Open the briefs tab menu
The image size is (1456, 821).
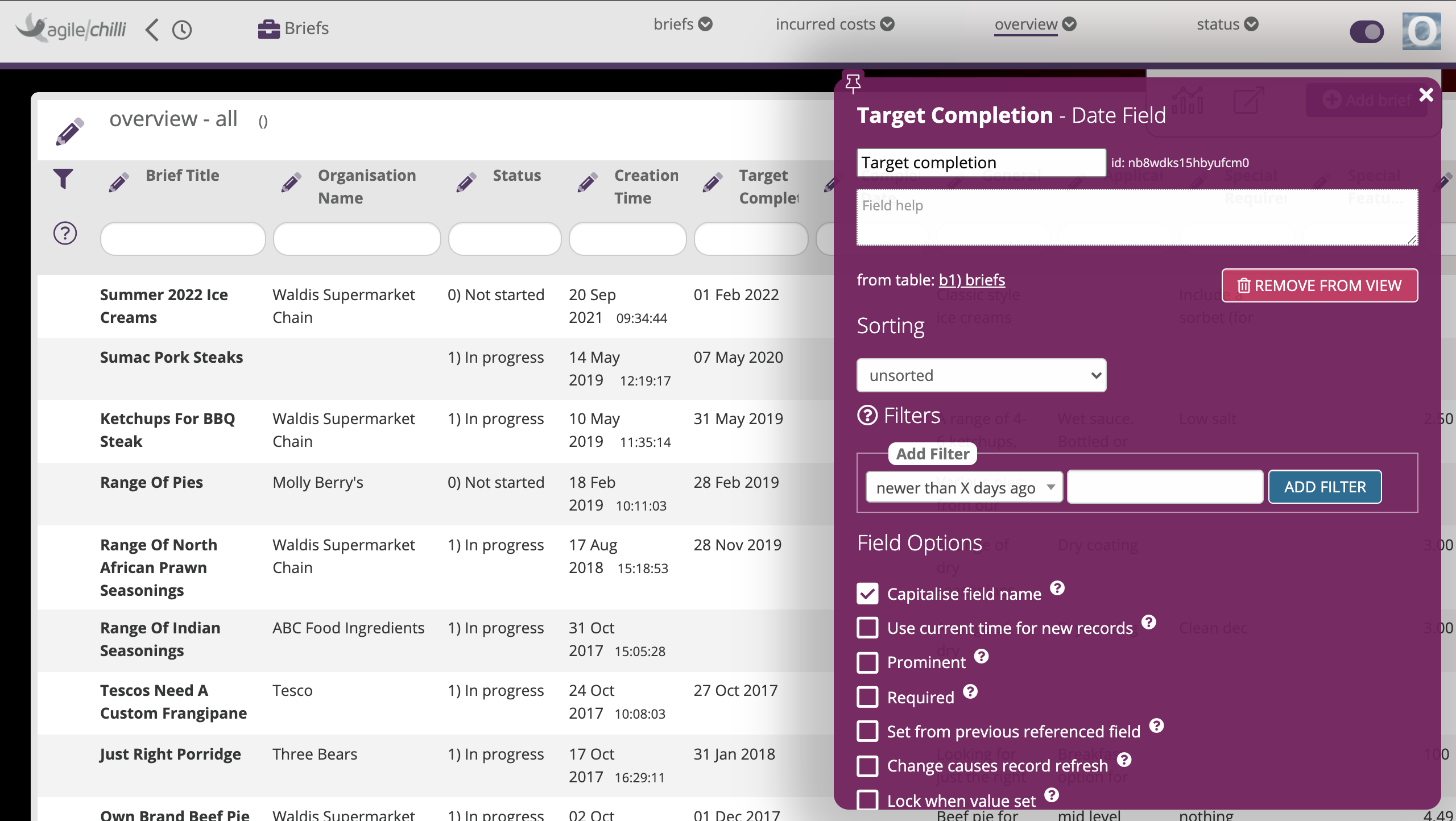pos(682,24)
